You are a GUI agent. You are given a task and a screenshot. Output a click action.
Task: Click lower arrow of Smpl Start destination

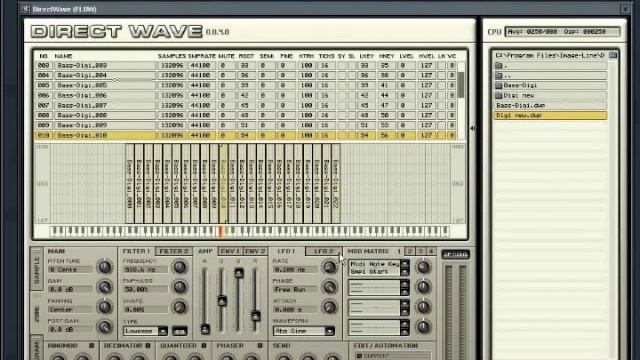tap(404, 271)
